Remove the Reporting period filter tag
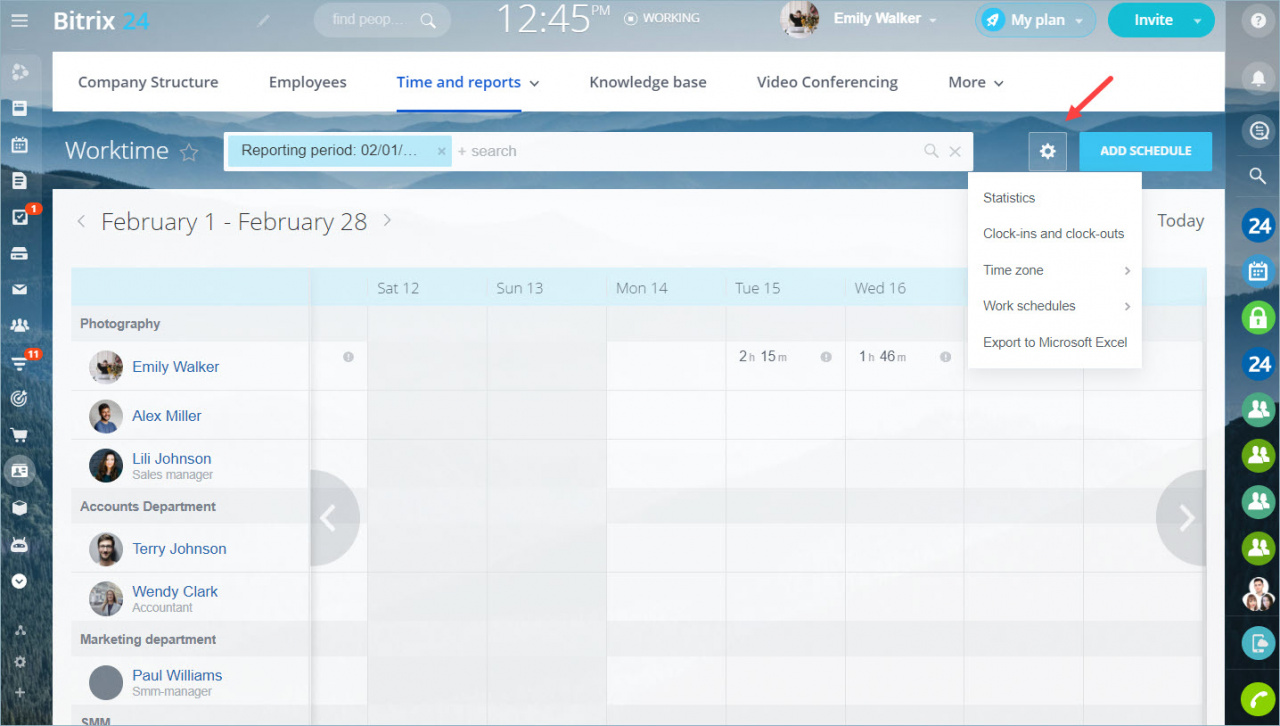The image size is (1280, 726). 441,152
